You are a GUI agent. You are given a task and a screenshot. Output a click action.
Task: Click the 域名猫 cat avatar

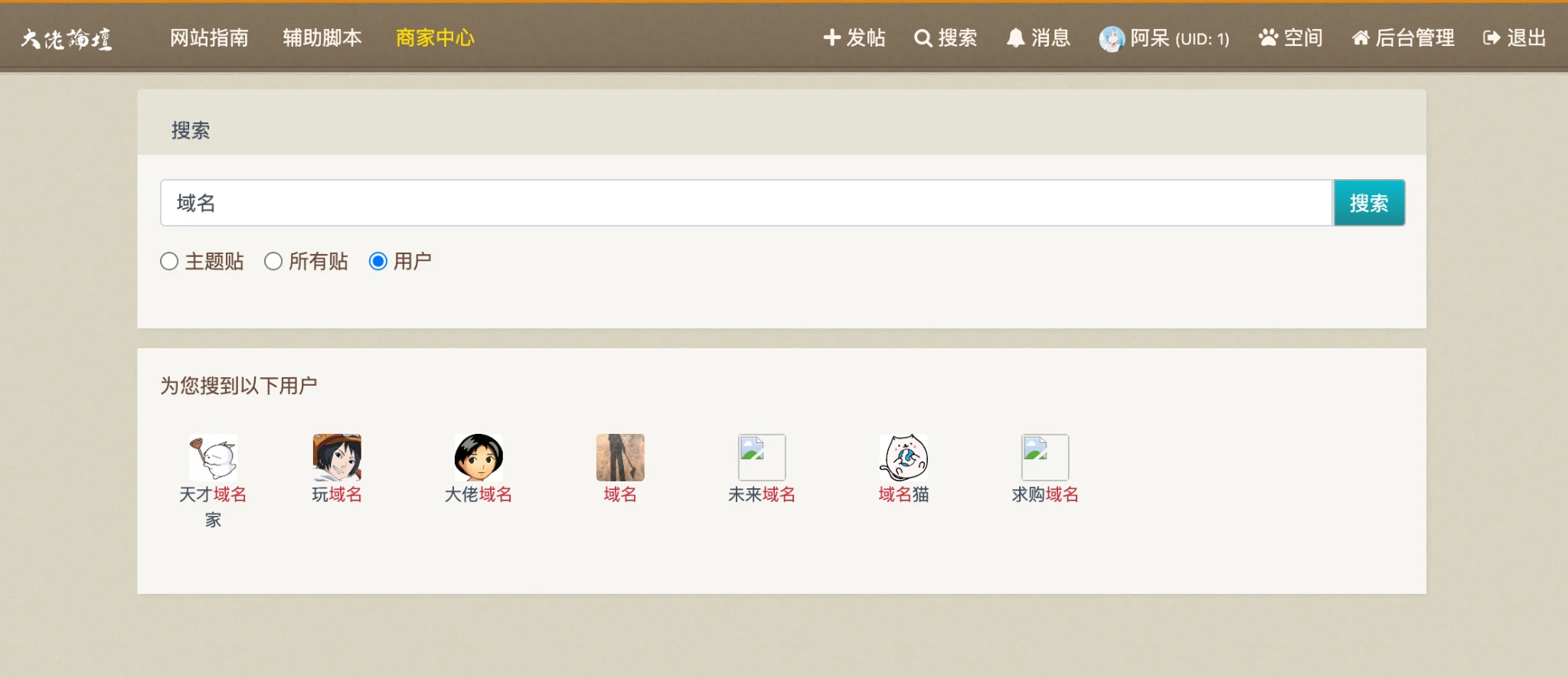pyautogui.click(x=903, y=458)
